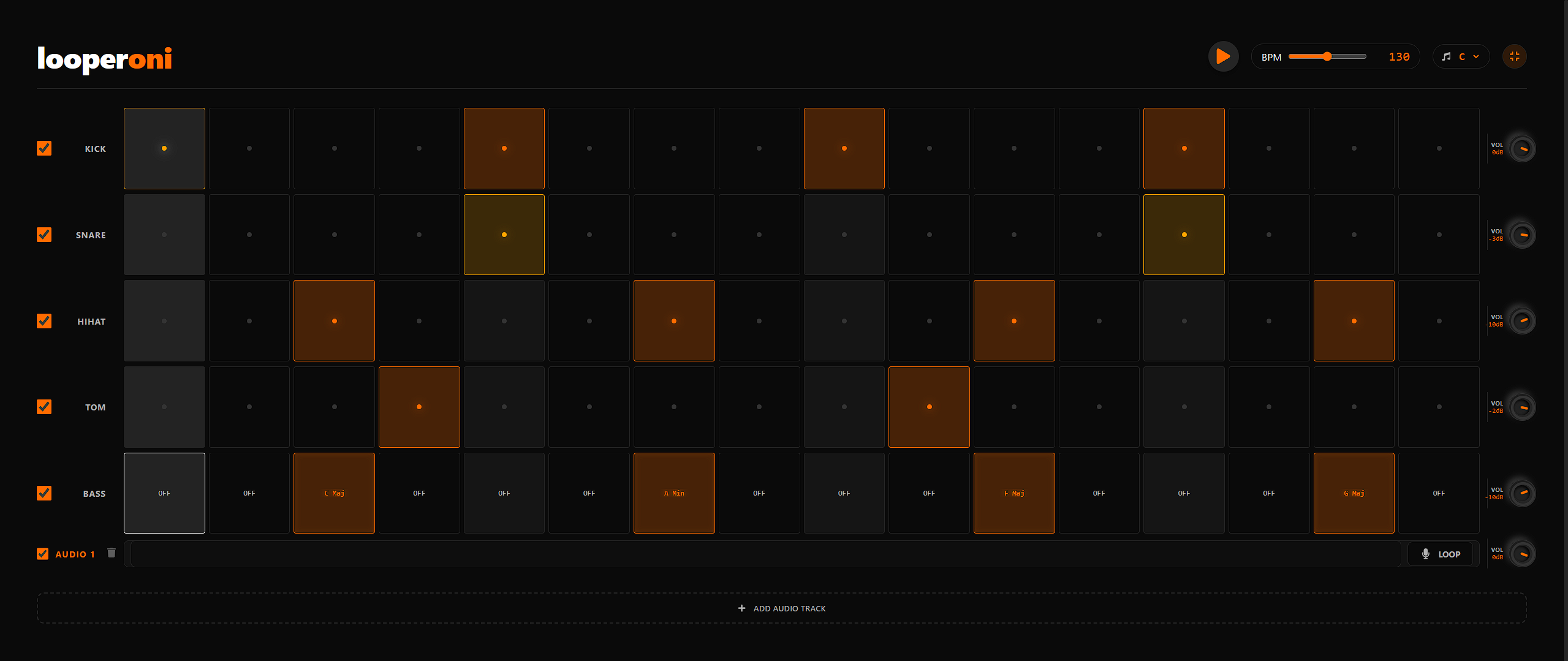The height and width of the screenshot is (661, 1568).
Task: Start recording with the LOOP button
Action: (x=1441, y=553)
